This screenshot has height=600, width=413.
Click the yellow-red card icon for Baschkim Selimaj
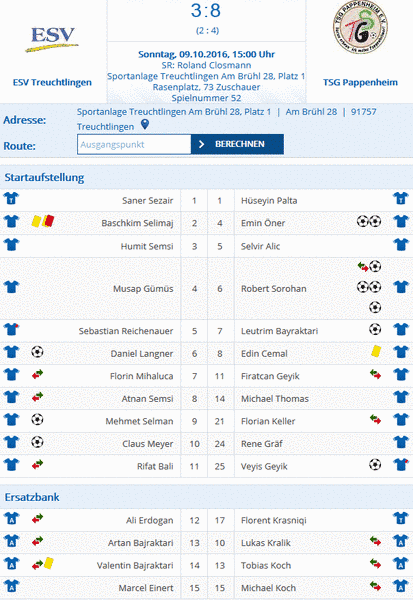[x=43, y=221]
